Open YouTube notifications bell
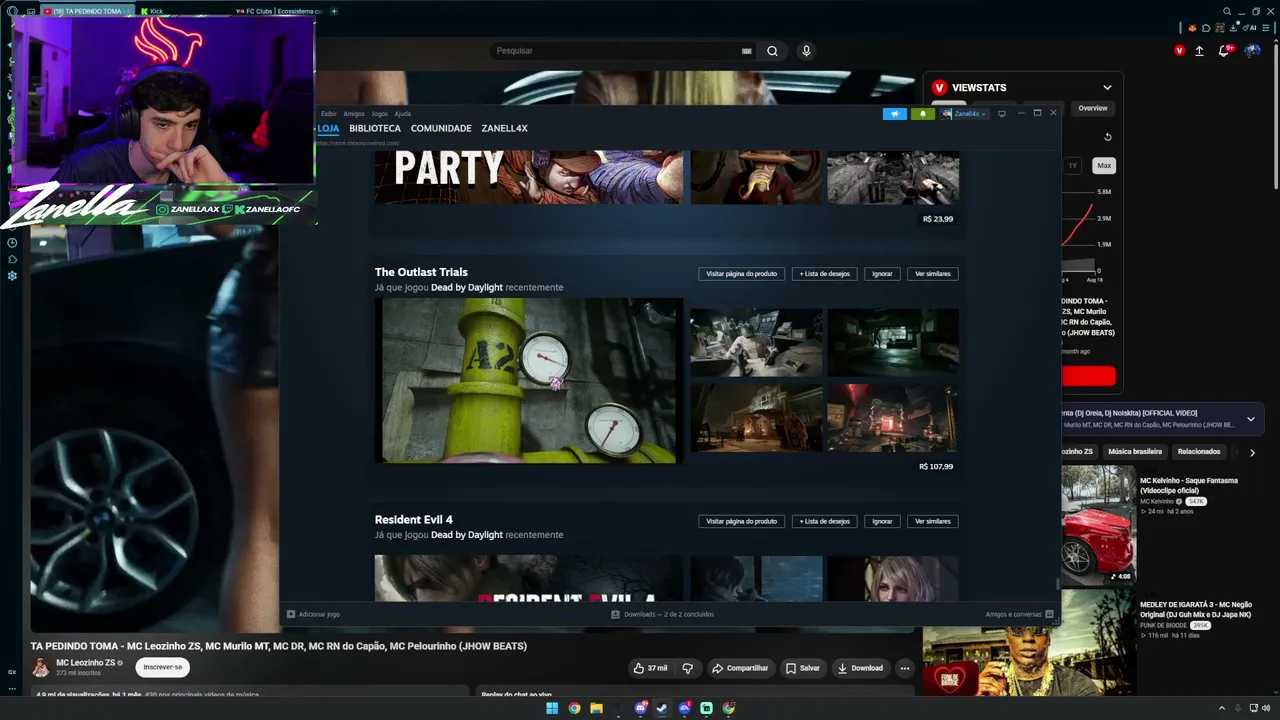The image size is (1280, 720). click(x=1224, y=51)
